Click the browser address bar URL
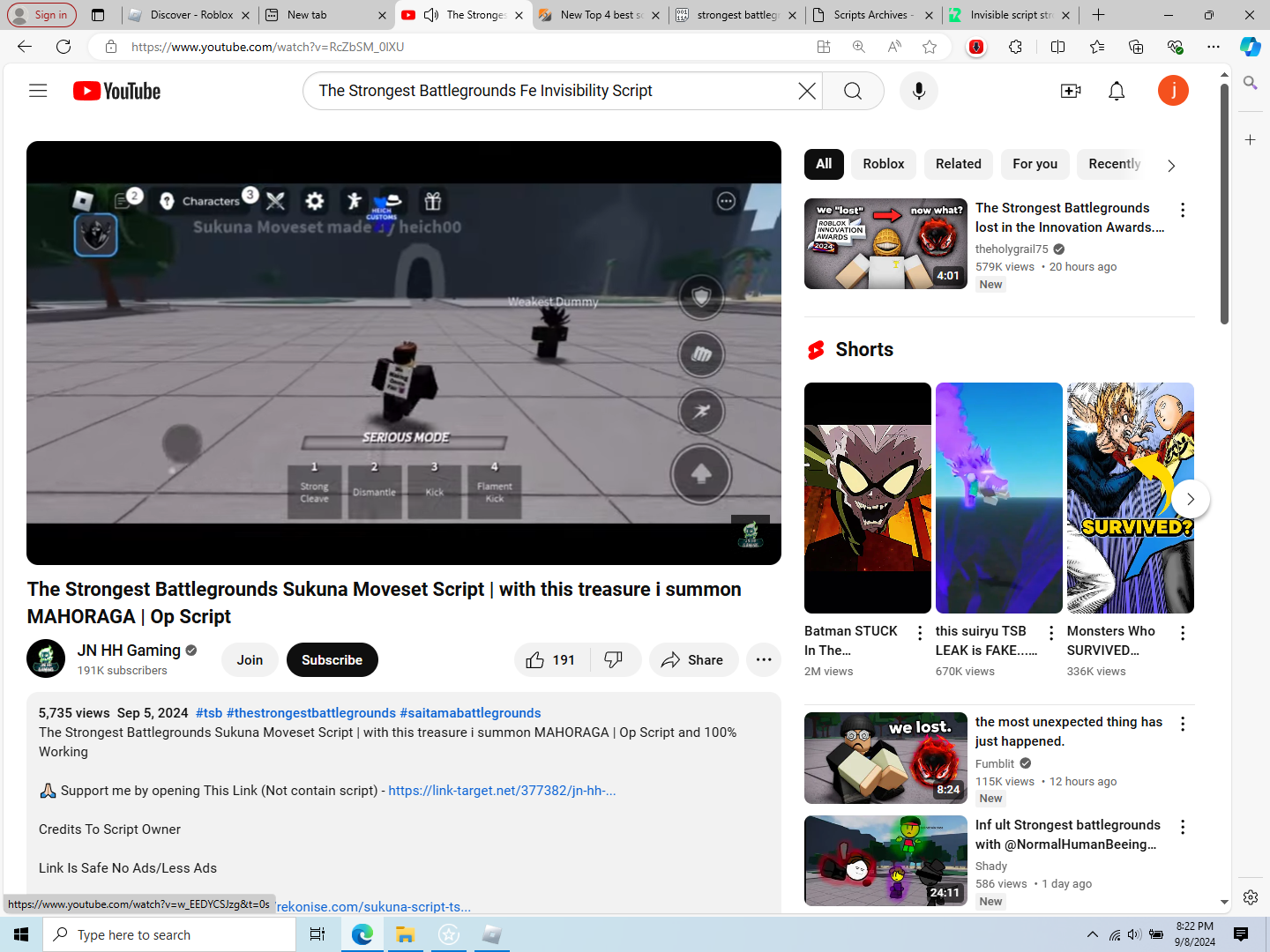 [x=267, y=47]
